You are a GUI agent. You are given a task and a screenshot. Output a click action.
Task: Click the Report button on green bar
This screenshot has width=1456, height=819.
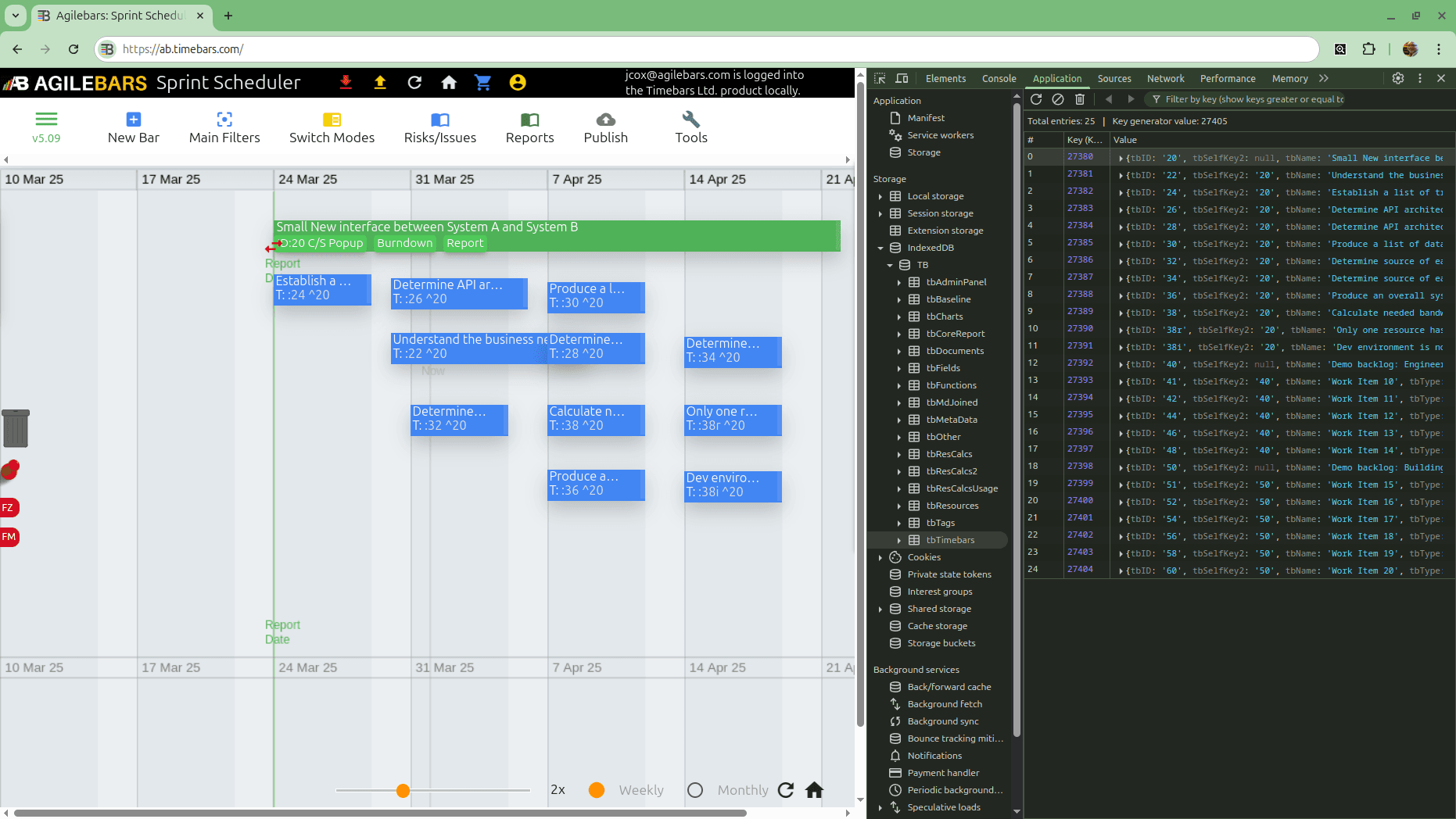pyautogui.click(x=464, y=243)
